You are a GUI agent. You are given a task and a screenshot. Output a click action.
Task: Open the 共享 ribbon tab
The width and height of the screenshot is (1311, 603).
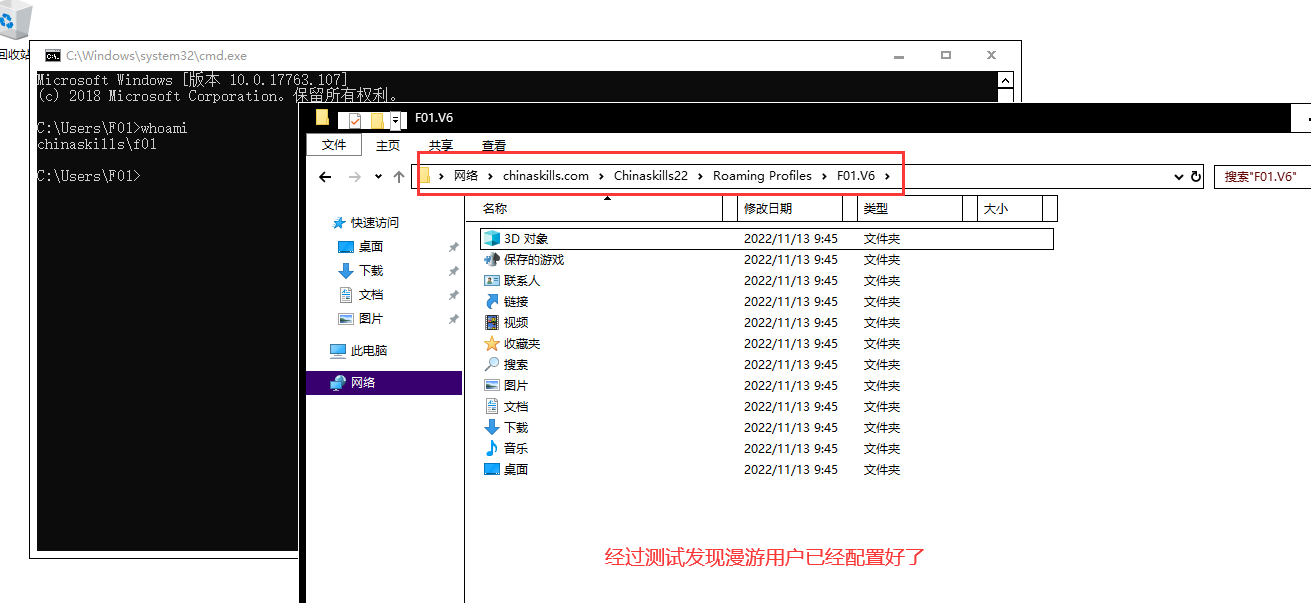click(x=441, y=146)
